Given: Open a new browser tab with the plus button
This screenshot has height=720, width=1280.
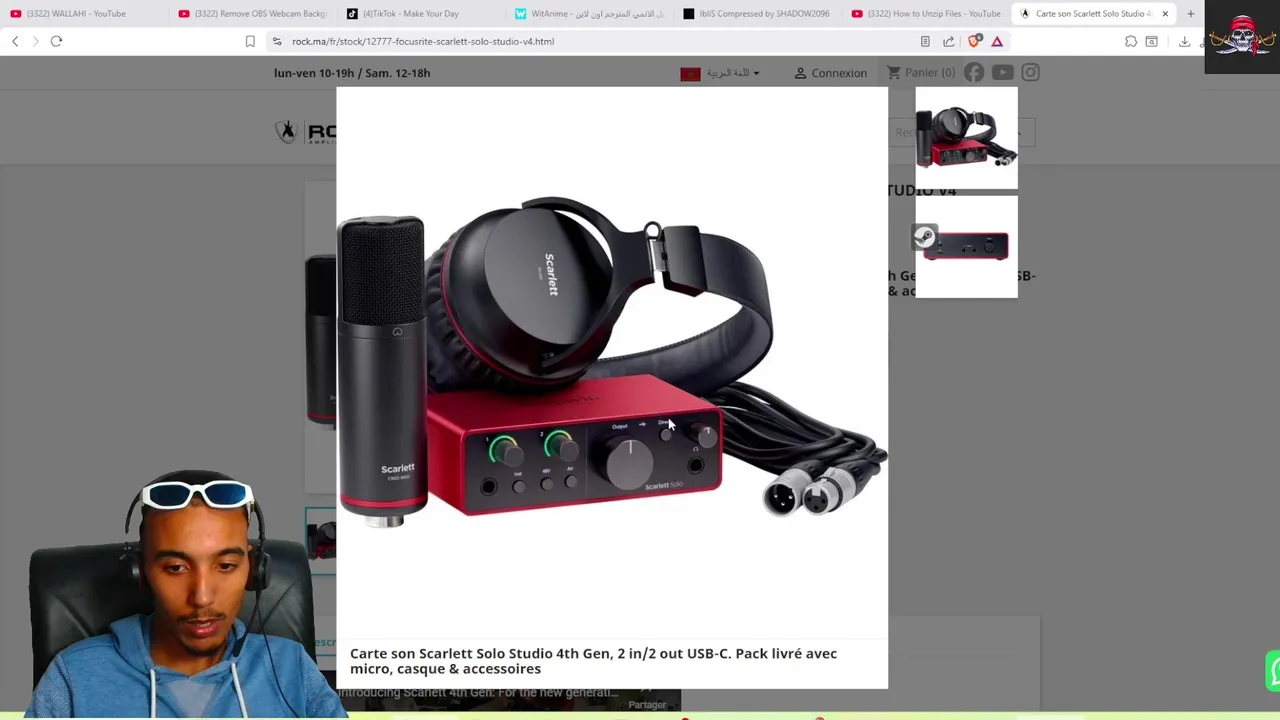Looking at the screenshot, I should (1190, 13).
